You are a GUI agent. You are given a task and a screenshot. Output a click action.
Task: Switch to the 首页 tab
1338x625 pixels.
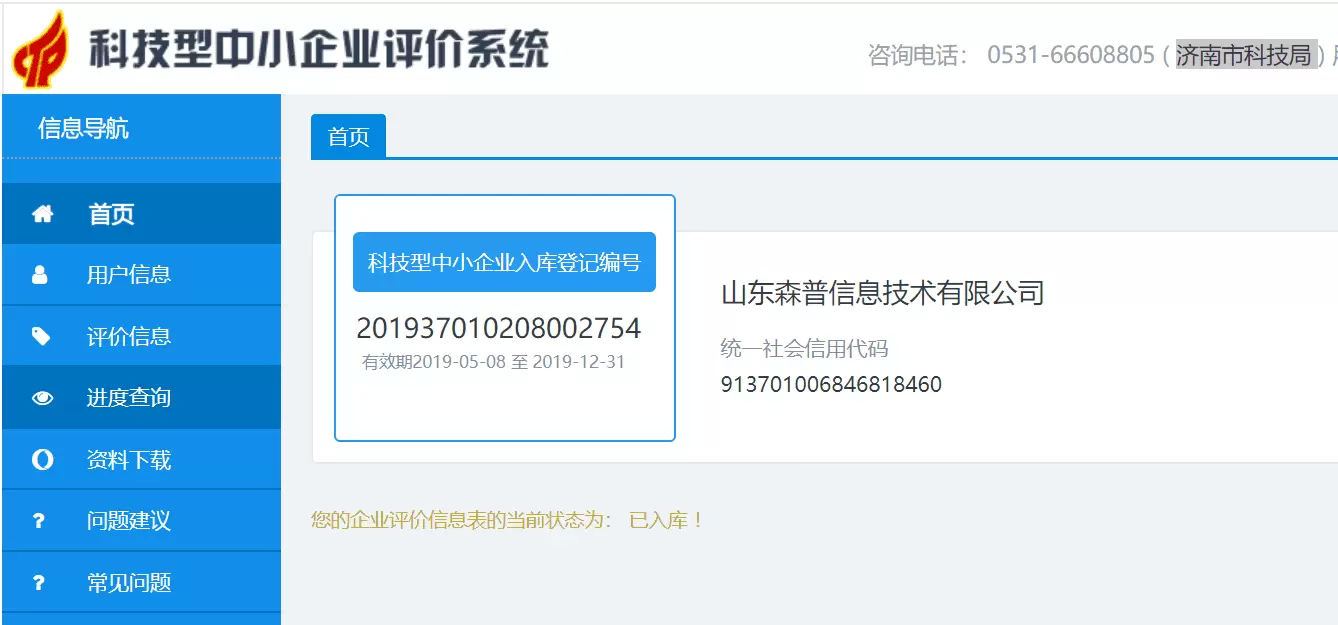tap(348, 137)
